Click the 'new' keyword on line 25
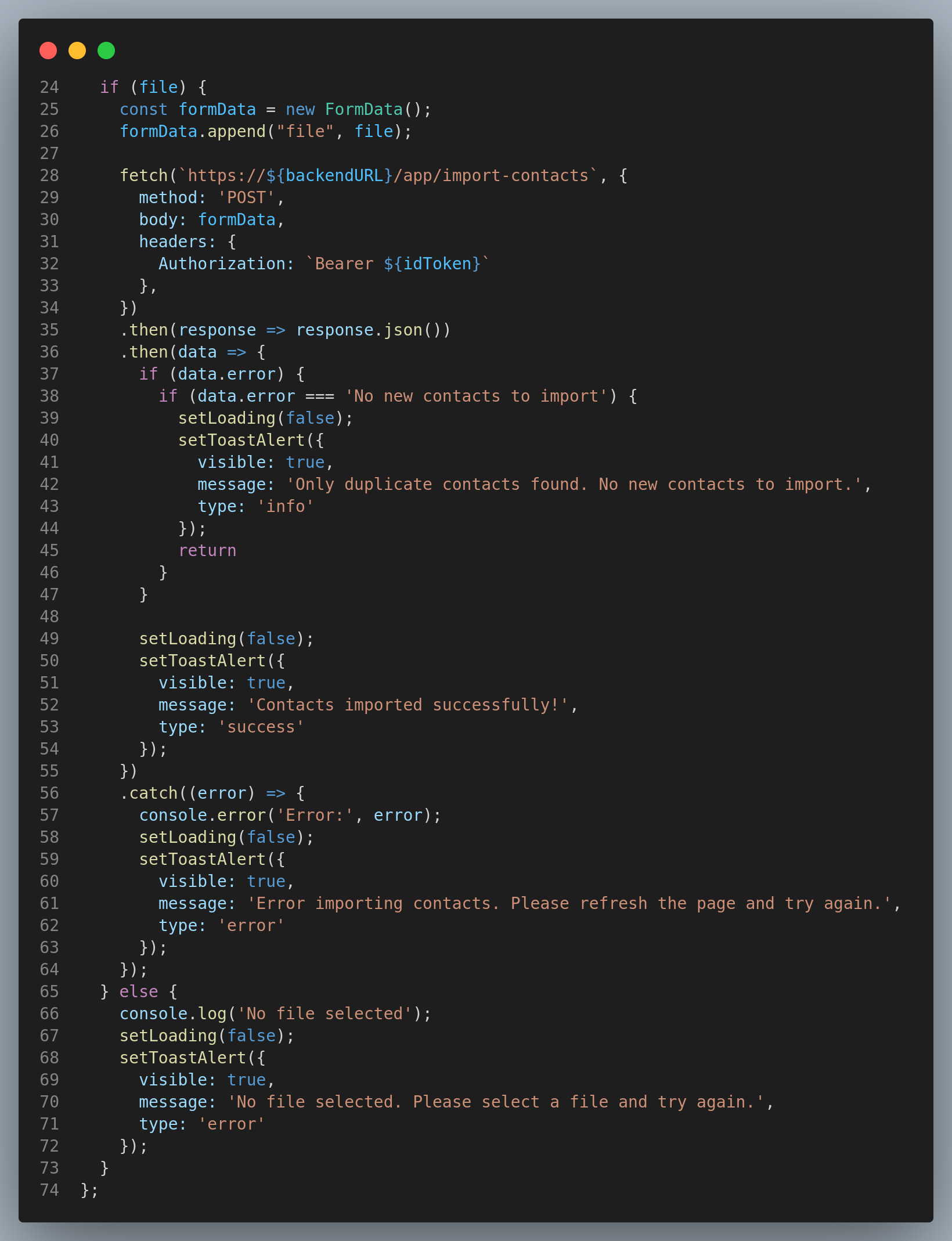This screenshot has height=1241, width=952. coord(300,109)
